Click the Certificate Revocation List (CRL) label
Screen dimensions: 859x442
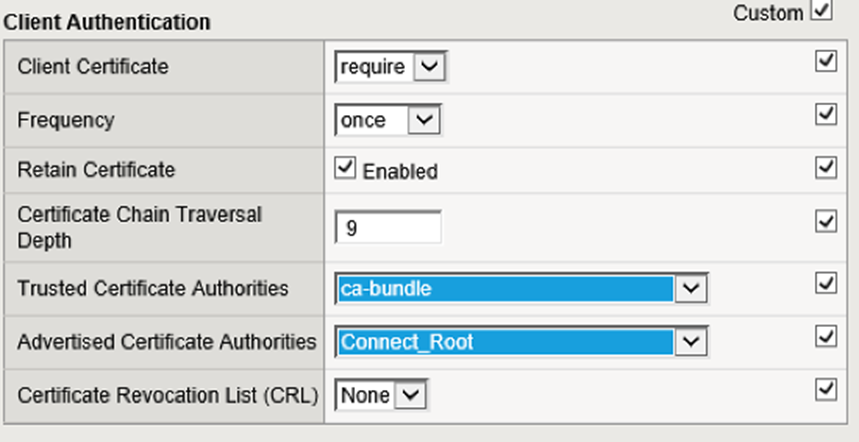click(167, 395)
